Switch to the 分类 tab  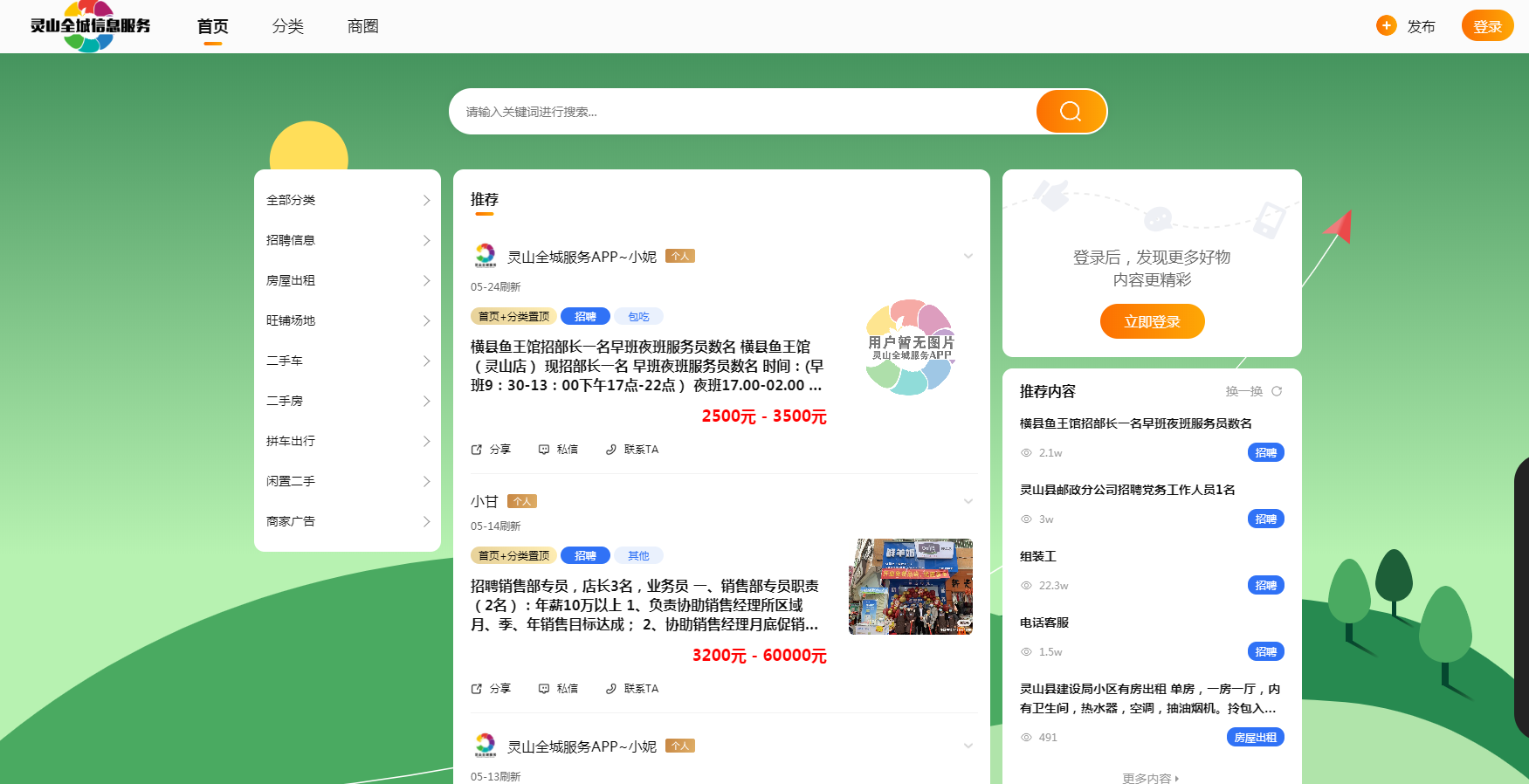(287, 26)
